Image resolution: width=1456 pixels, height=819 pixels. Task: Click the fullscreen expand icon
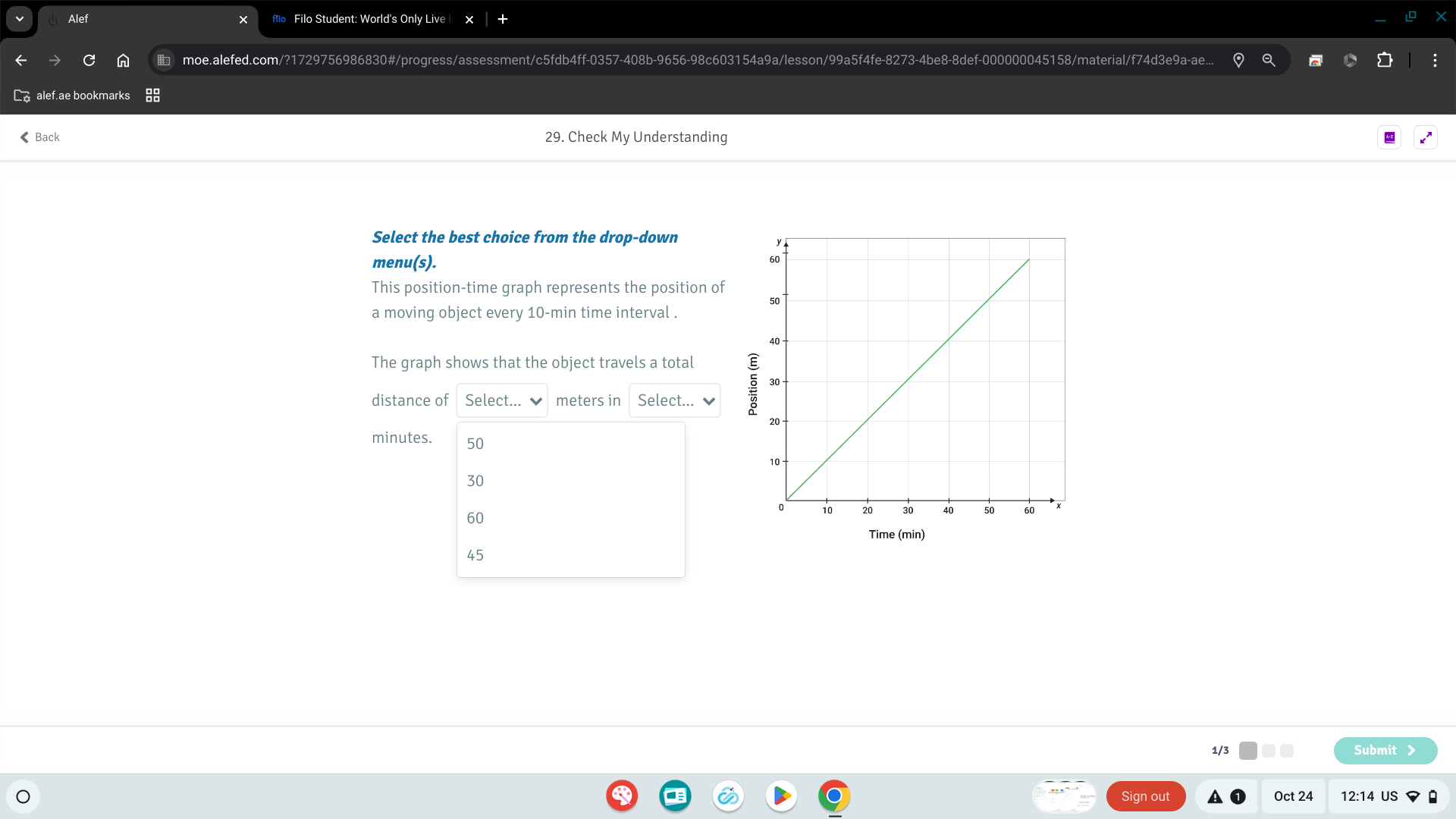pyautogui.click(x=1426, y=137)
